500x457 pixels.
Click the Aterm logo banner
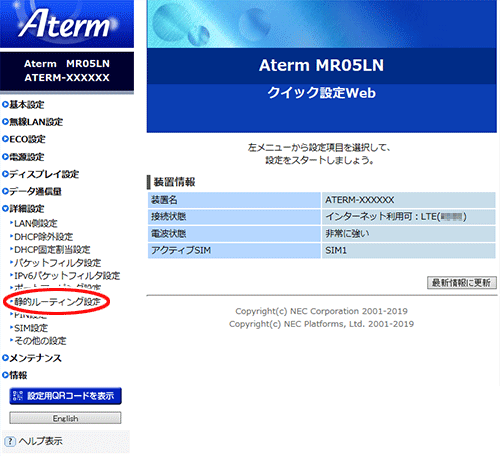point(67,24)
